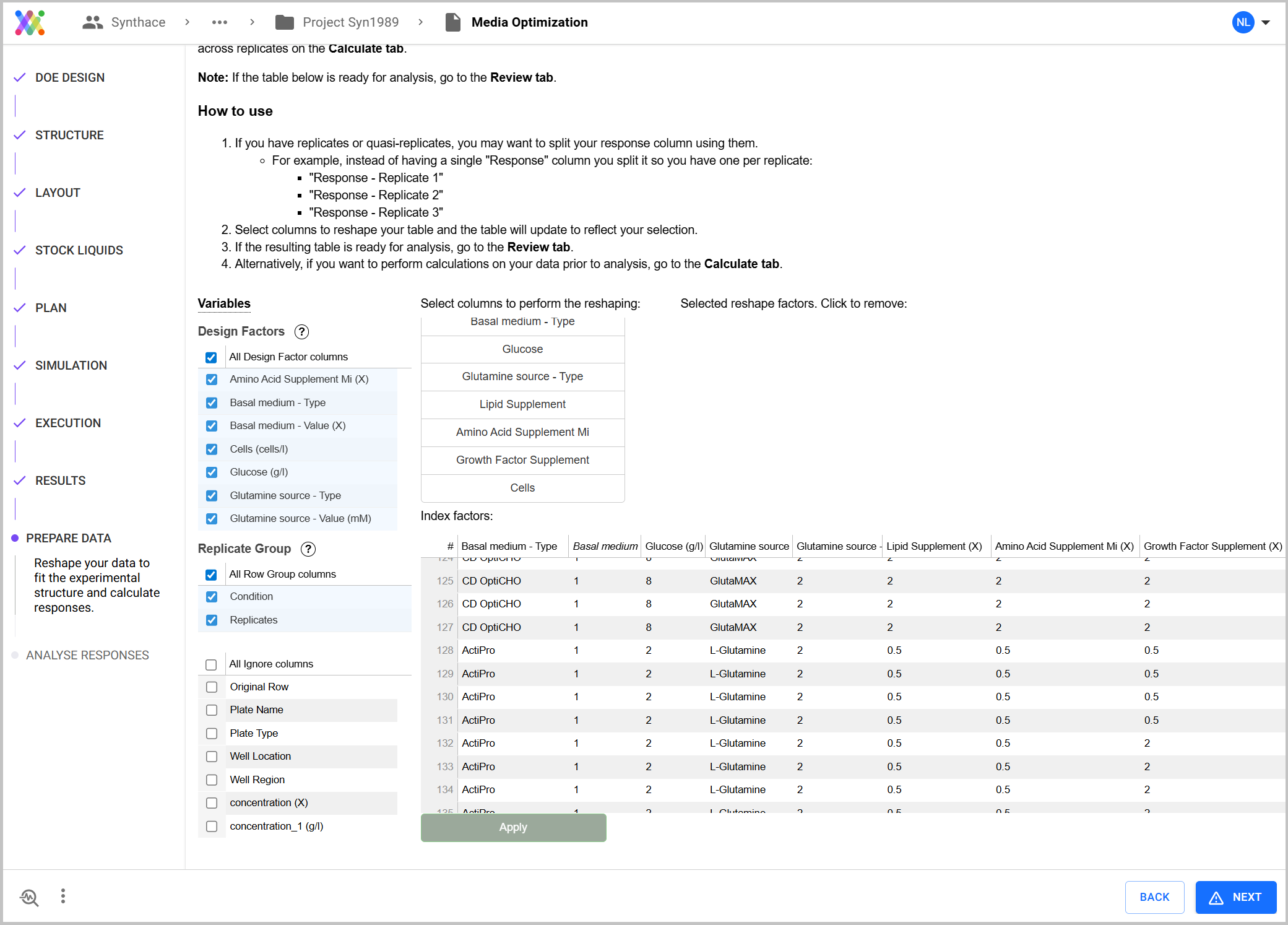Check the Plate Name checkbox
The image size is (1288, 925).
tap(212, 710)
